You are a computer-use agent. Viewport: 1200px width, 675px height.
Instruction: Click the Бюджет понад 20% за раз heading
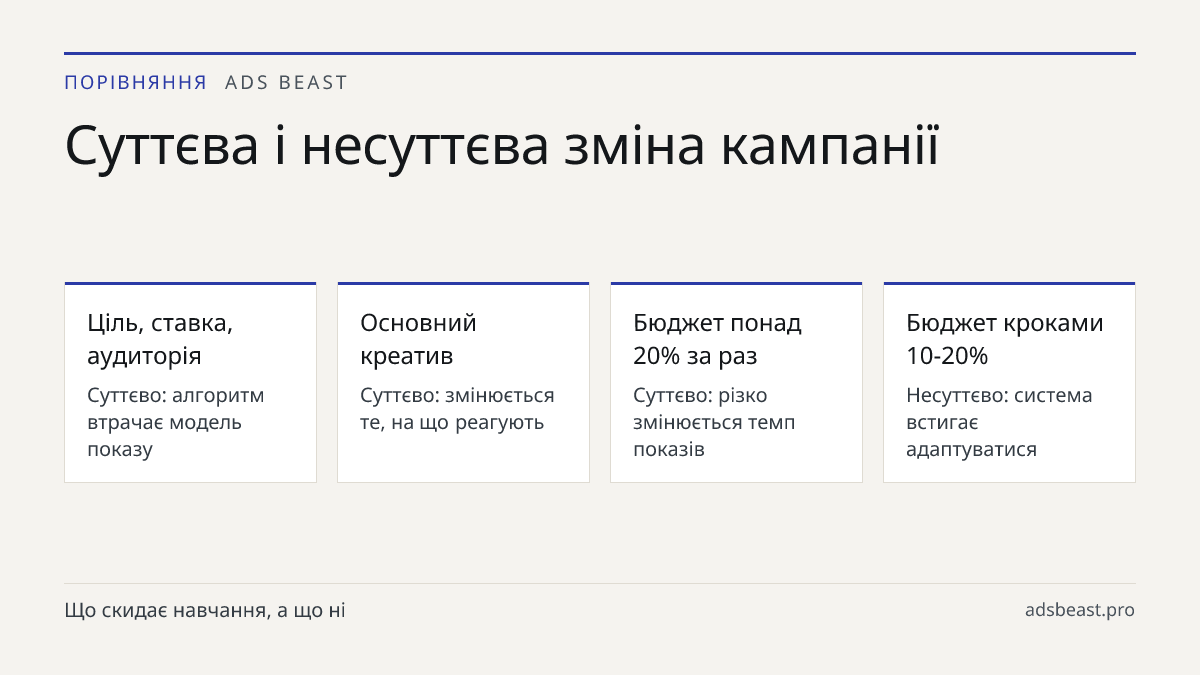click(717, 339)
